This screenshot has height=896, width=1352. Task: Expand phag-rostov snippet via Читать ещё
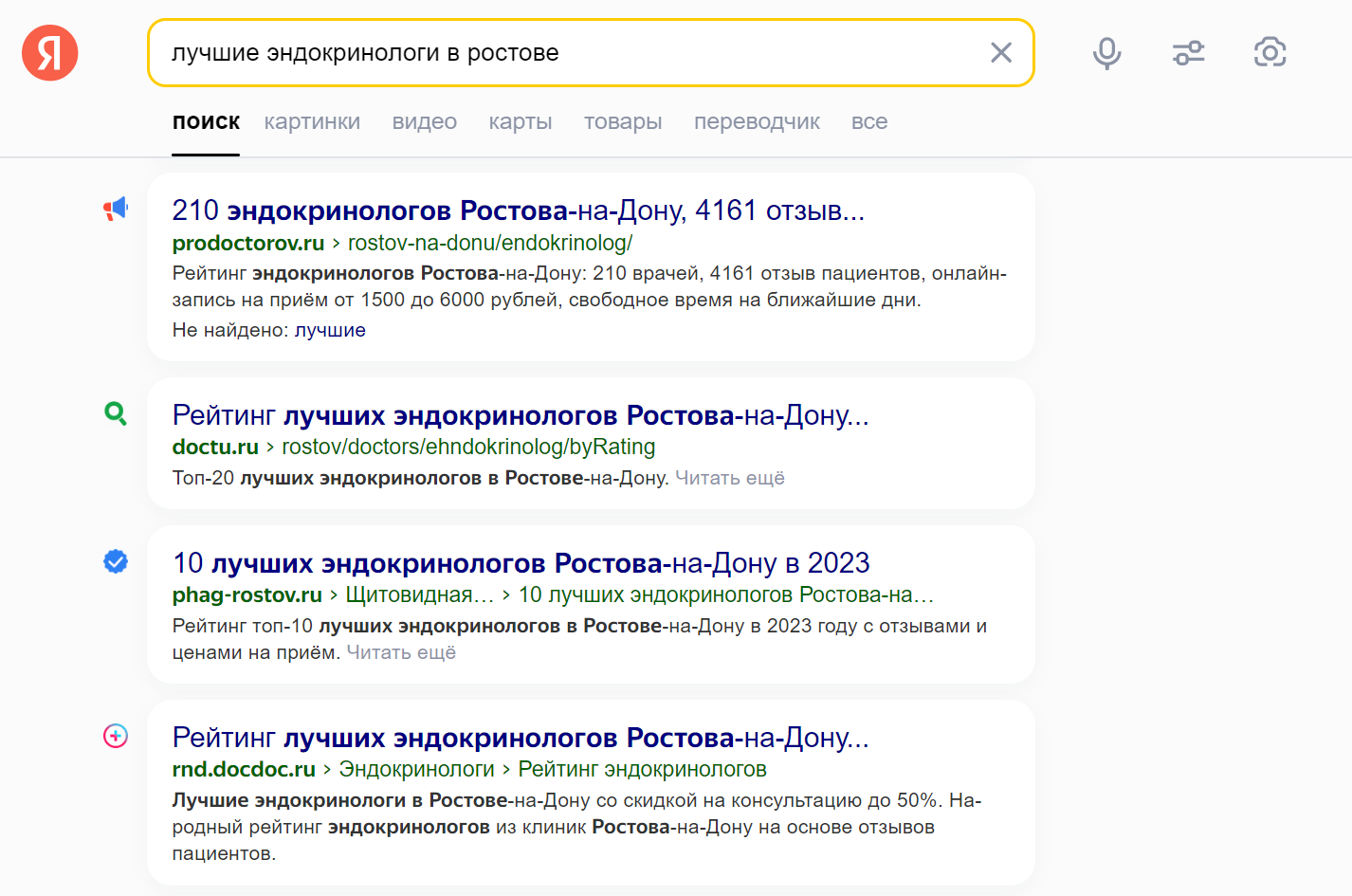401,652
